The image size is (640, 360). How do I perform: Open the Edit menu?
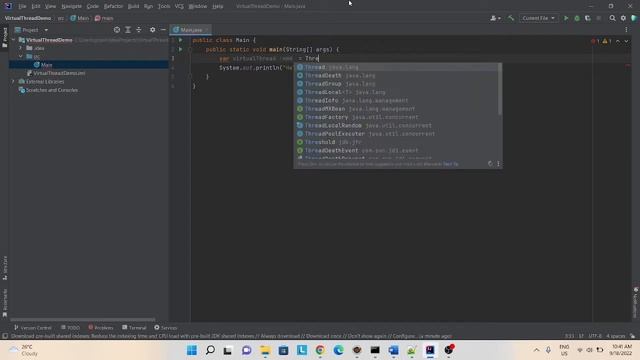(36, 6)
